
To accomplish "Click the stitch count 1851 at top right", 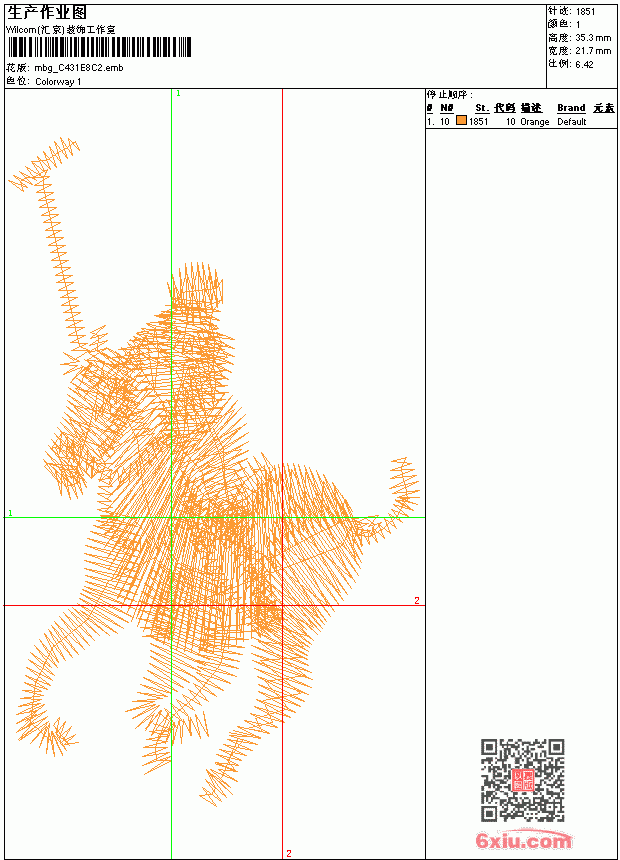I will pyautogui.click(x=585, y=12).
